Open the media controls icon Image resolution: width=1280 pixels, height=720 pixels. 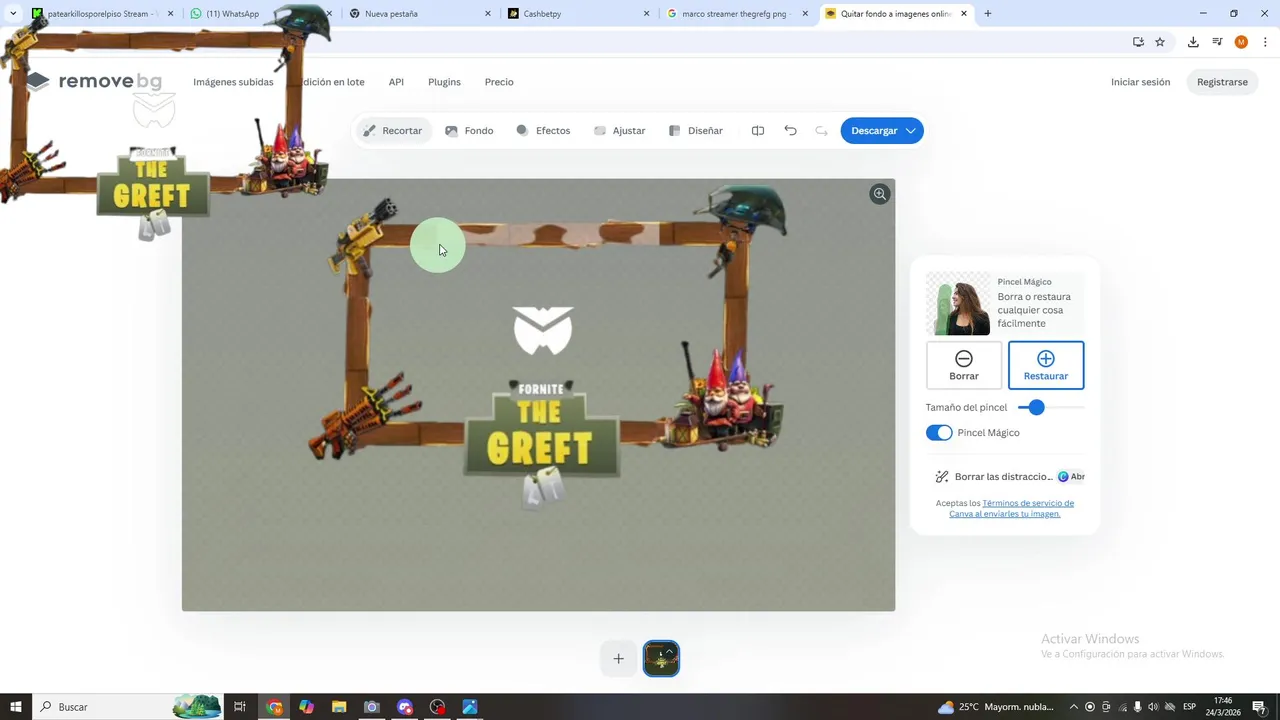(x=1217, y=42)
